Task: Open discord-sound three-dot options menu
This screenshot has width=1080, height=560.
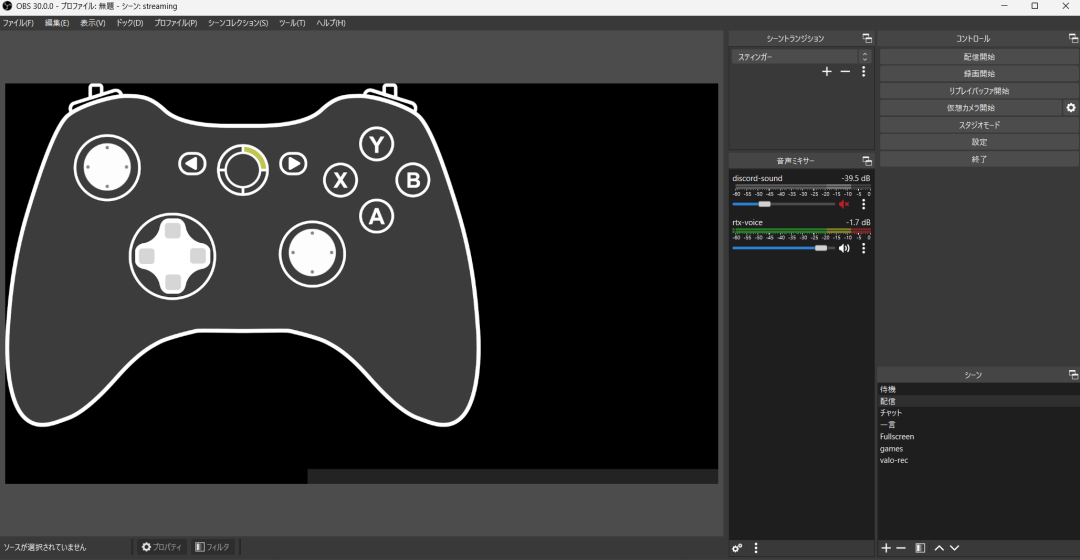Action: point(864,204)
